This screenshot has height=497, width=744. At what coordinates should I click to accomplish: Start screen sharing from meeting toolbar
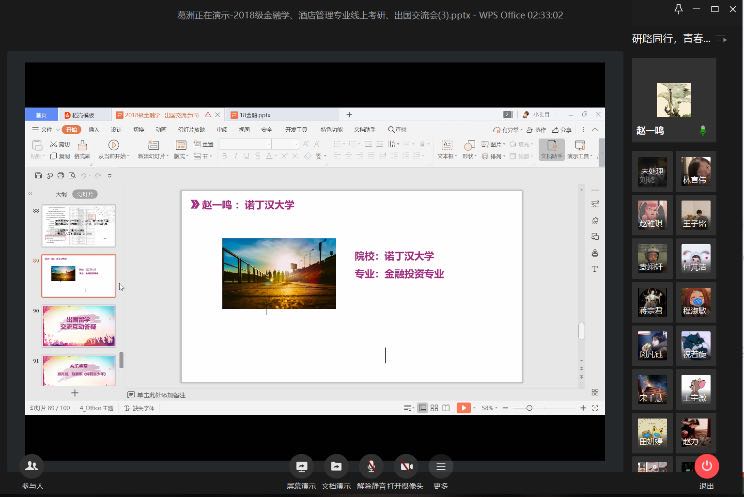click(301, 467)
